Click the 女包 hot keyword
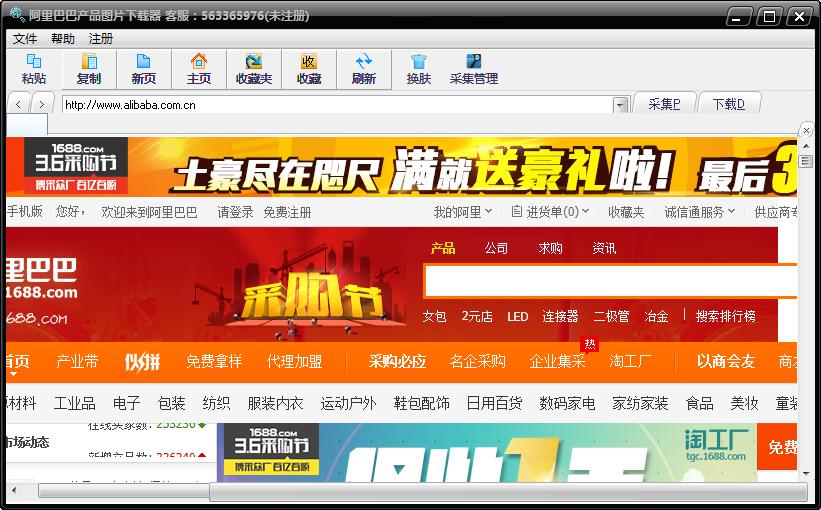Screen dimensions: 821x510 pos(435,316)
